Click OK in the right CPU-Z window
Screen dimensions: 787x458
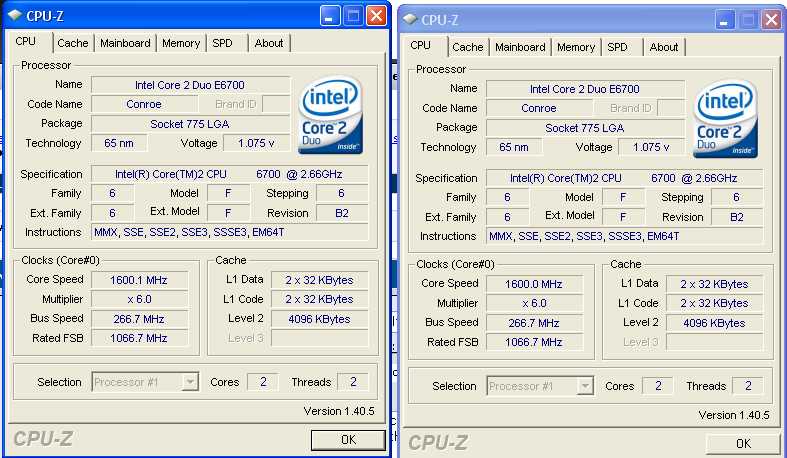[743, 443]
